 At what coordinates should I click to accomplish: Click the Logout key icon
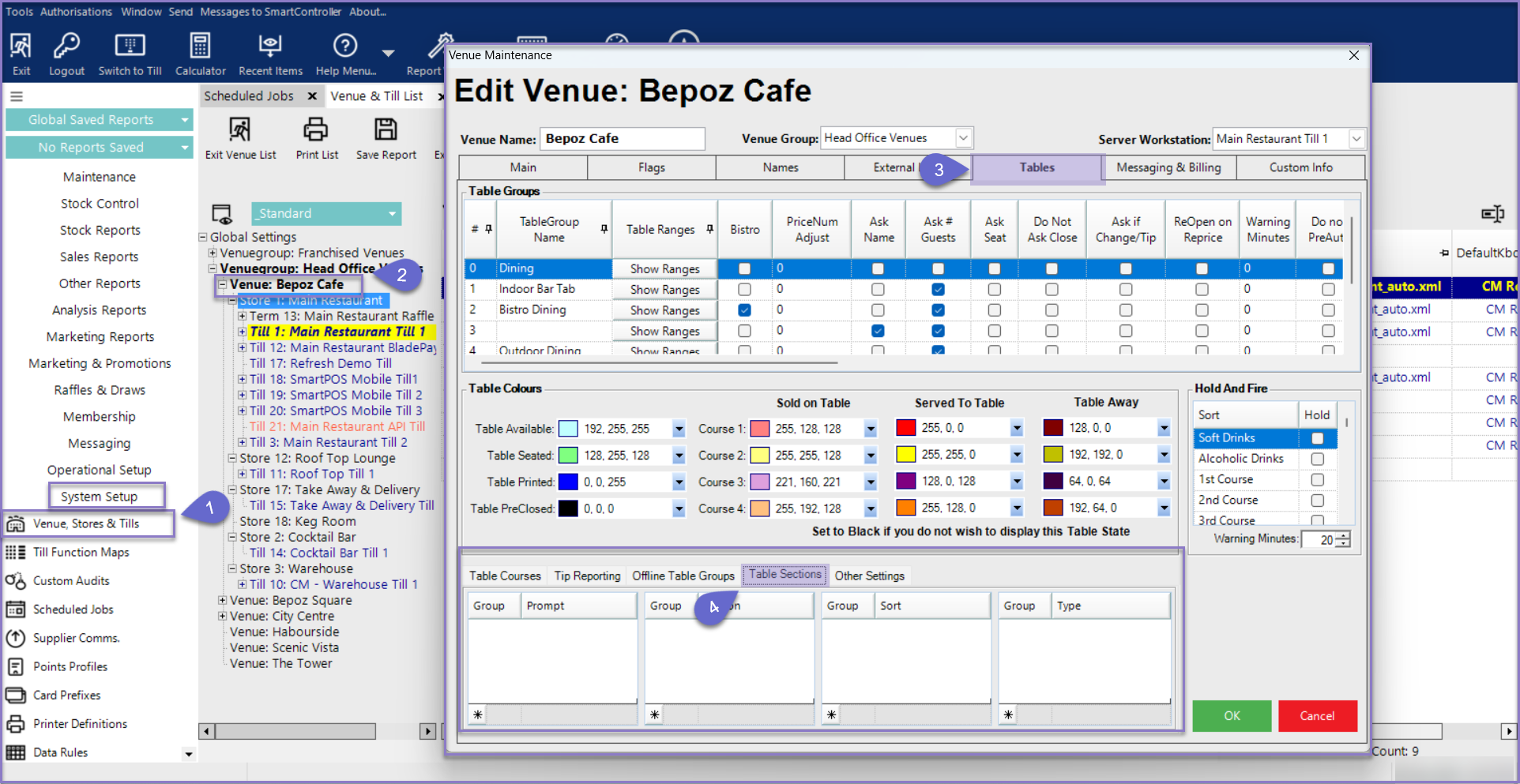(66, 47)
